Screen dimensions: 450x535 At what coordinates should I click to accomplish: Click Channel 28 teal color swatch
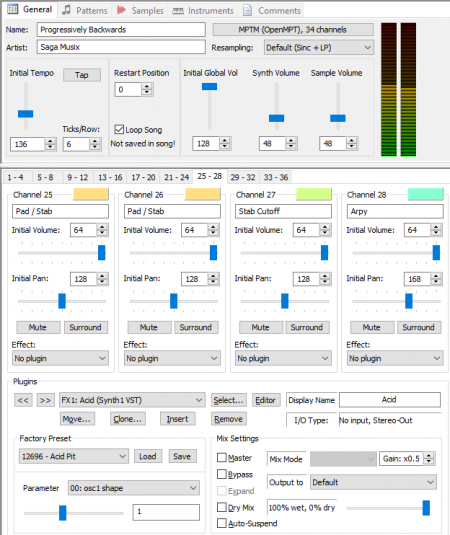coord(425,194)
